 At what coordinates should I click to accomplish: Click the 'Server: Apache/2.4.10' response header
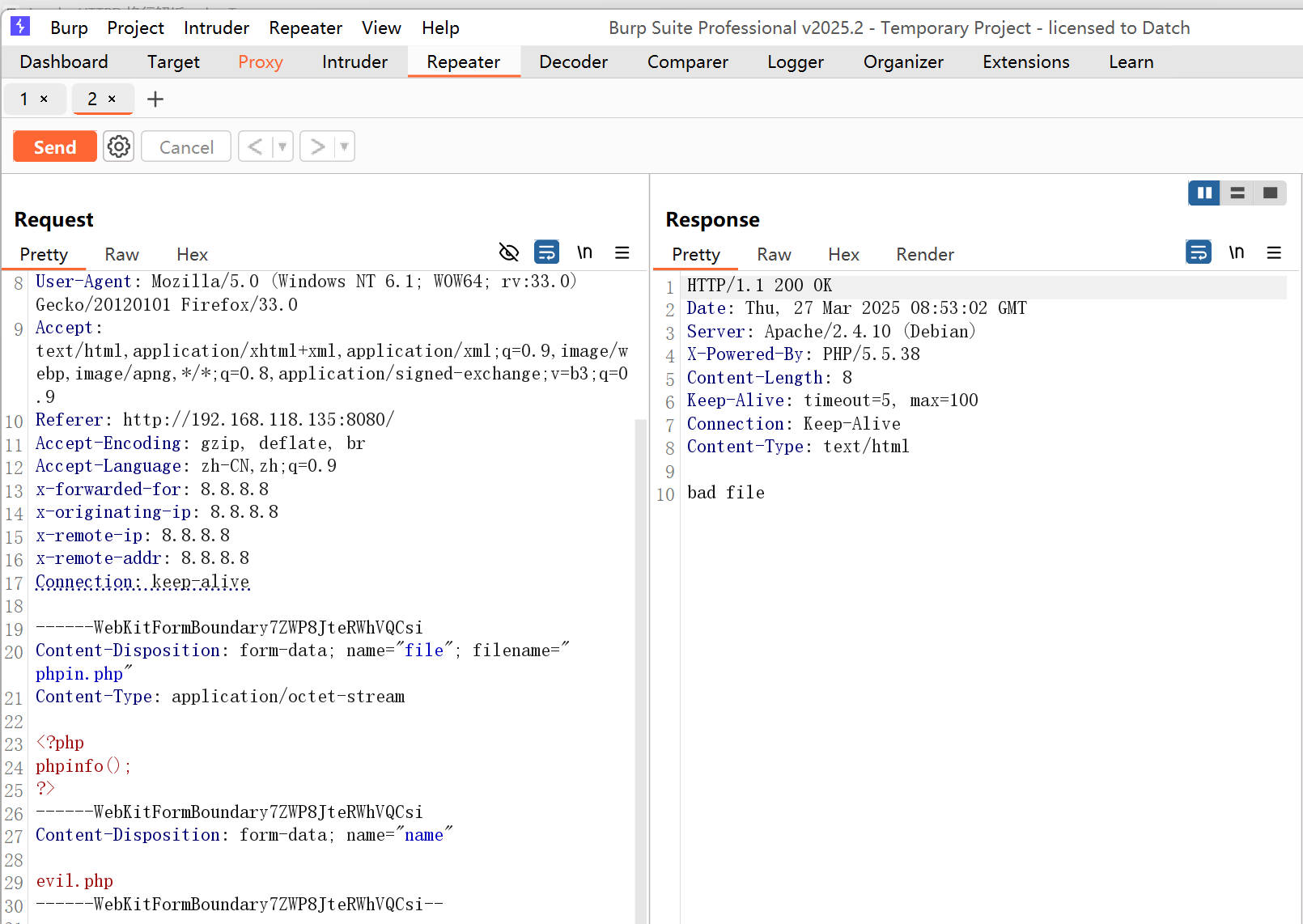(831, 332)
